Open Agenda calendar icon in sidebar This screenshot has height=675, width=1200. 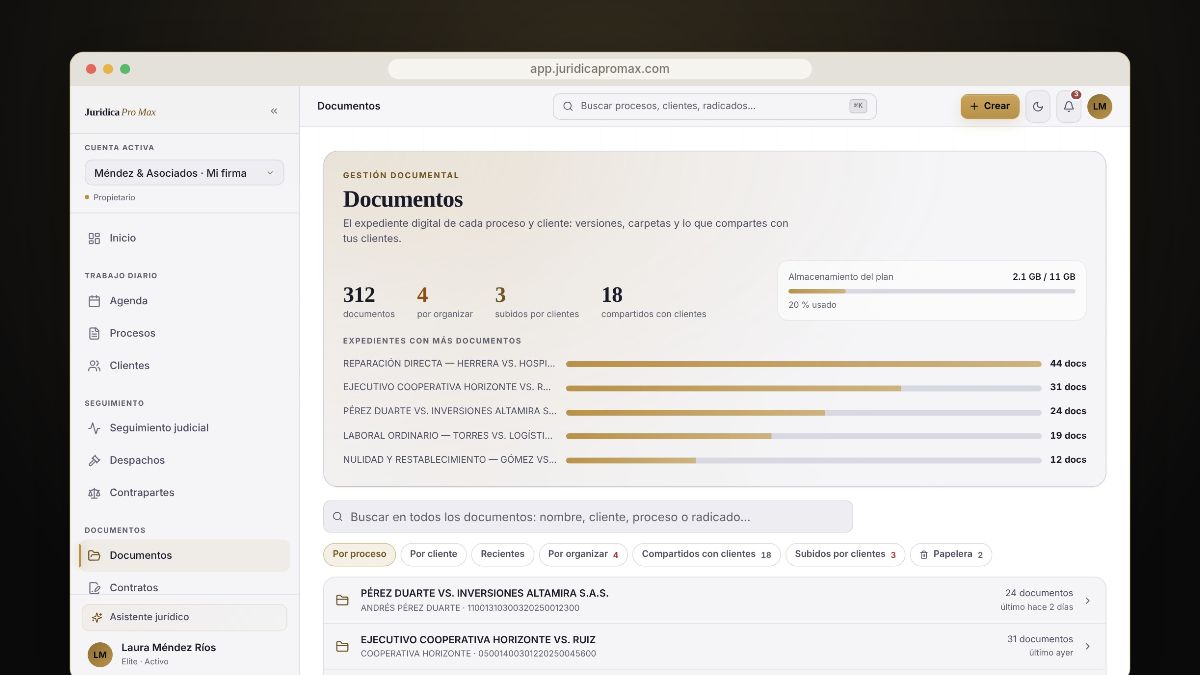(x=94, y=301)
